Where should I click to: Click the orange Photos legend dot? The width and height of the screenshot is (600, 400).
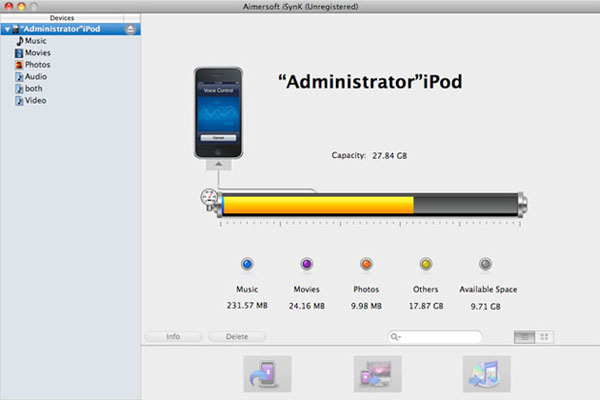[366, 264]
